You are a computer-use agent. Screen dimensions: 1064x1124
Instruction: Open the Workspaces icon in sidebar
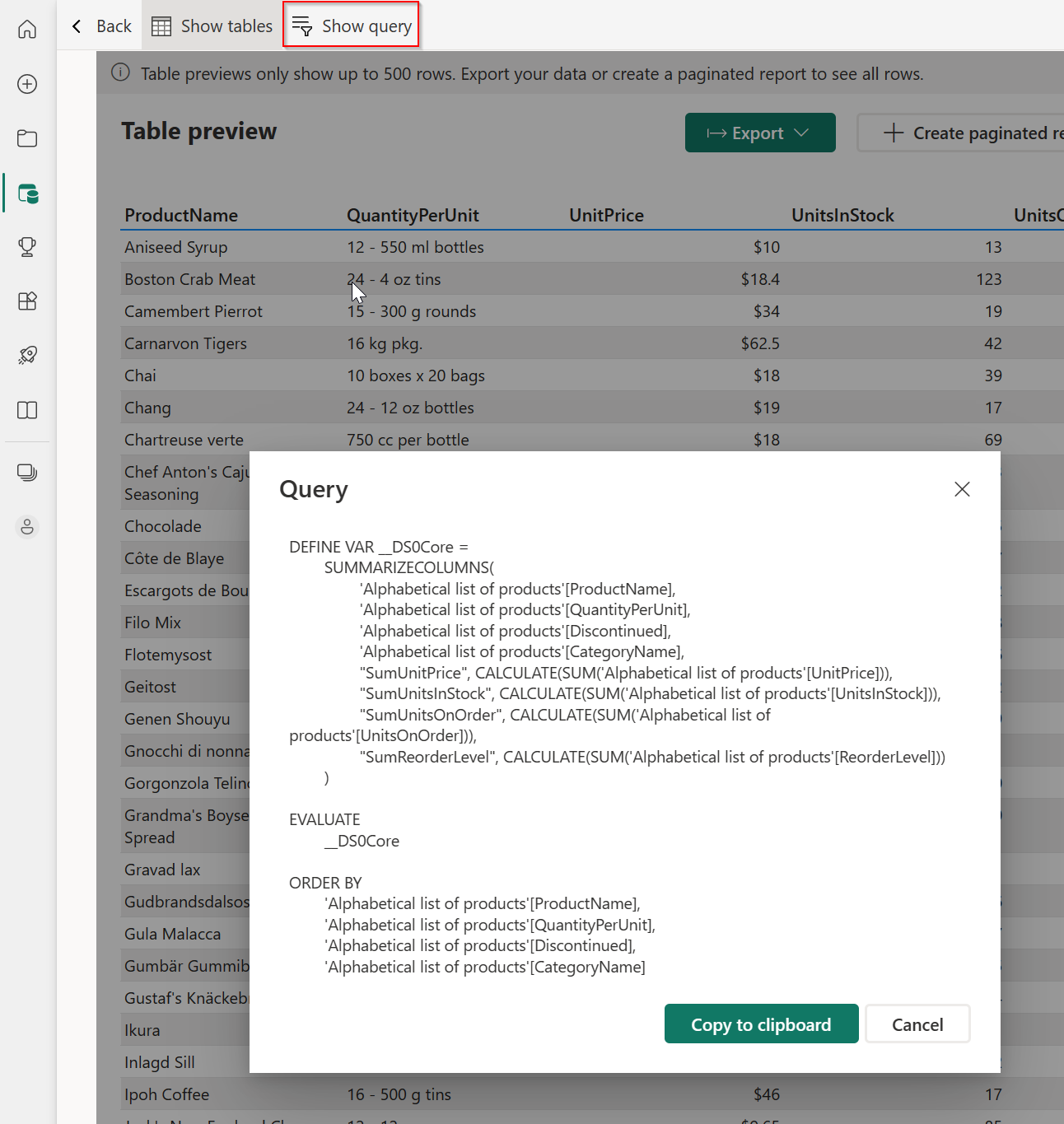pos(27,473)
